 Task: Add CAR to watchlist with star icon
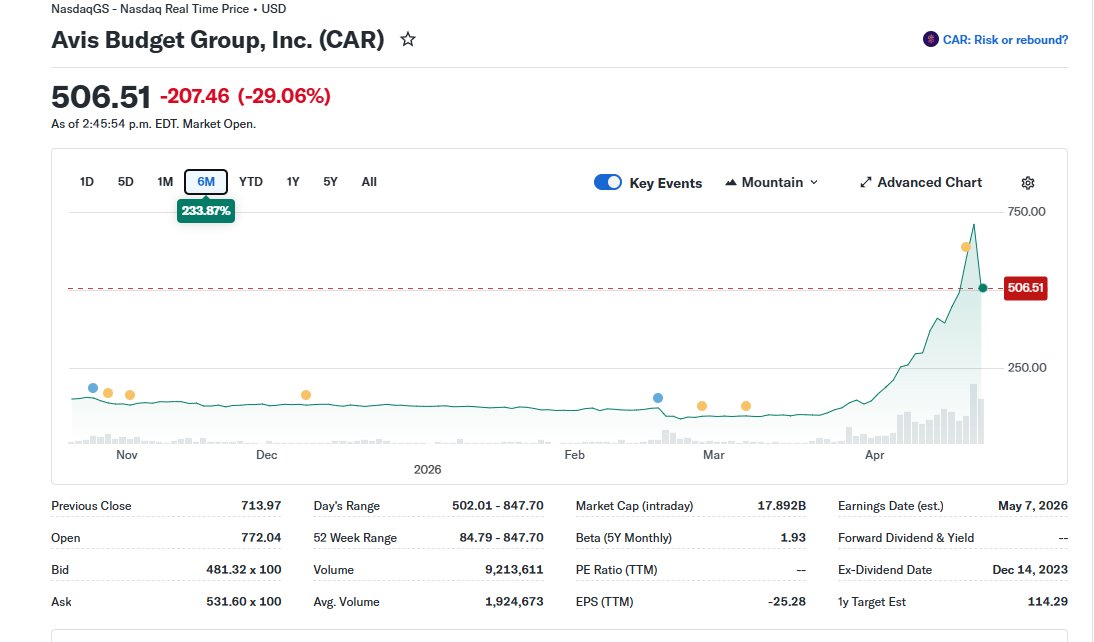coord(407,39)
